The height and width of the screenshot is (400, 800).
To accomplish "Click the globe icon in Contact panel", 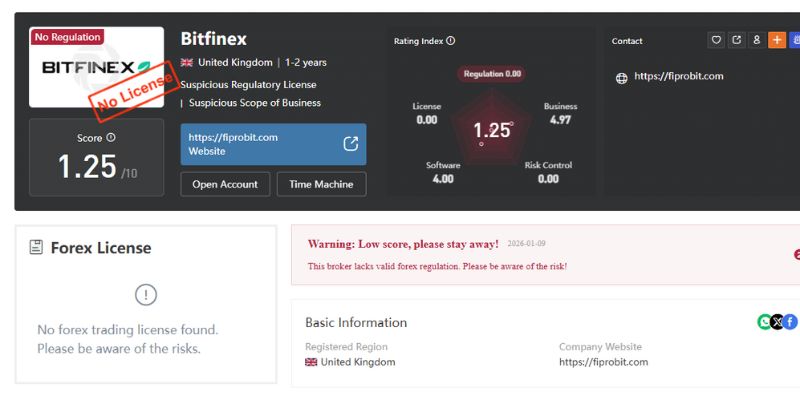I will [x=621, y=77].
